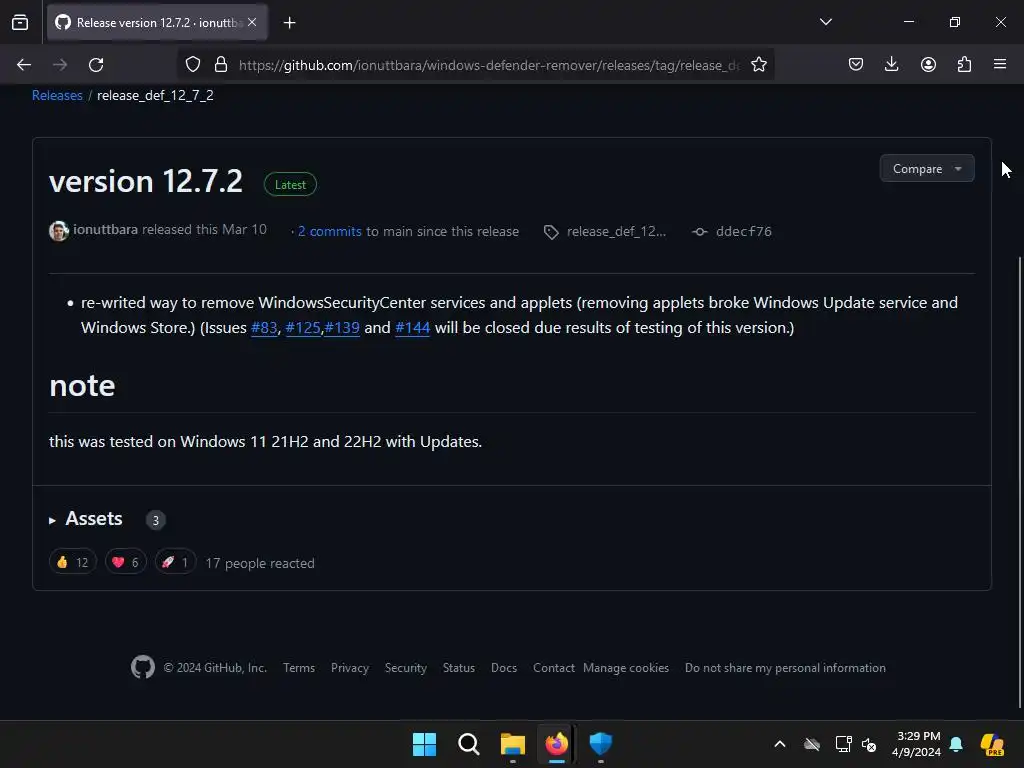This screenshot has width=1024, height=768.
Task: Open Windows taskbar Search
Action: (x=468, y=744)
